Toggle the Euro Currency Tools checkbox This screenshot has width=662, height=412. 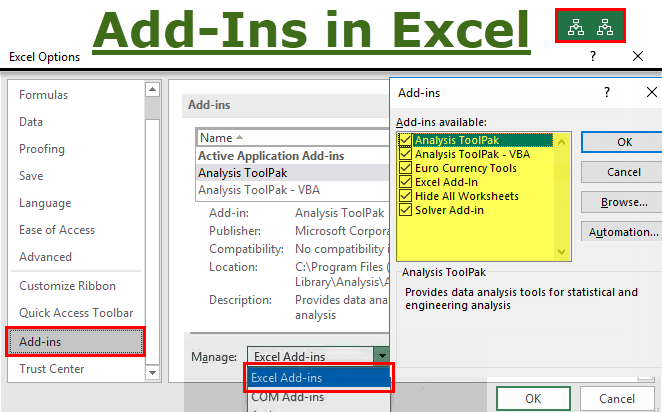(405, 168)
